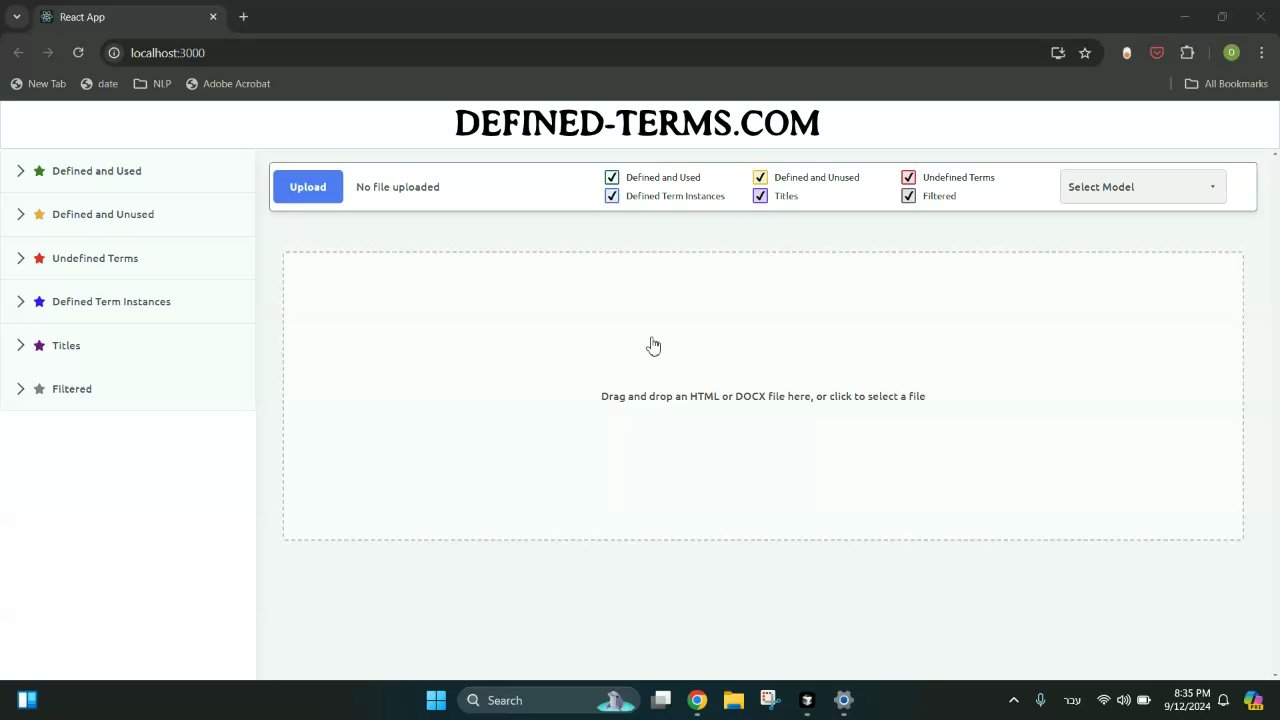
Task: Reload the page
Action: pos(78,53)
